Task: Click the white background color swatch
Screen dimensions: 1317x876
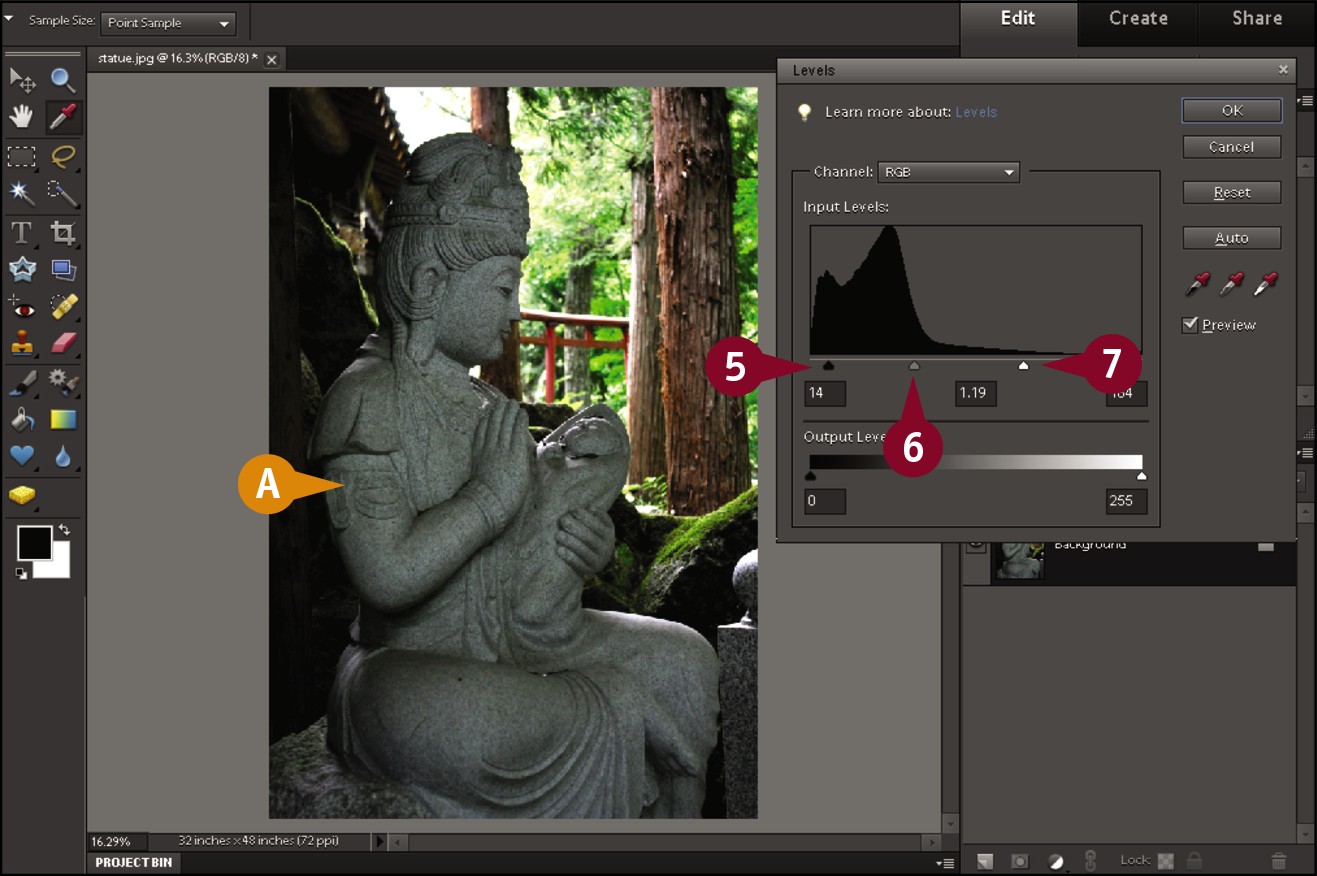Action: pos(58,565)
